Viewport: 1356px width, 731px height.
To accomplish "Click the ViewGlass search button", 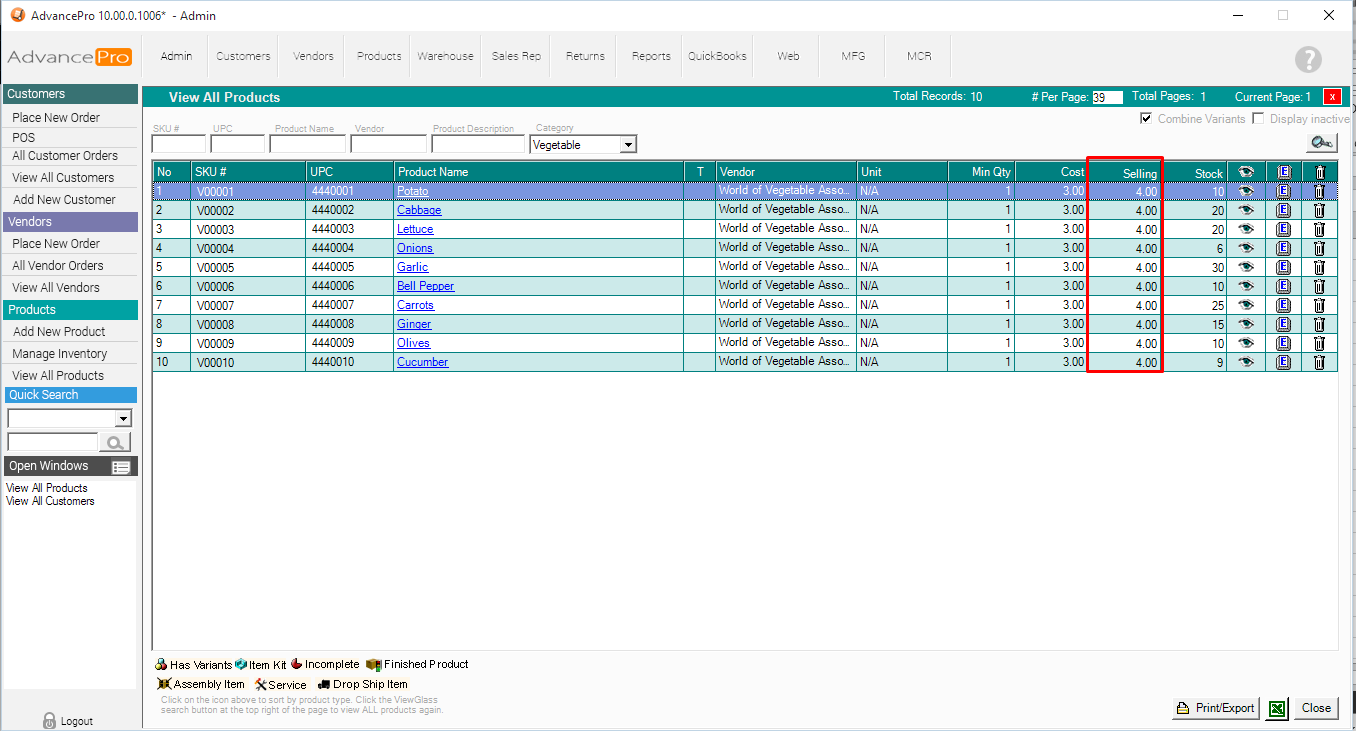I will pyautogui.click(x=1321, y=143).
